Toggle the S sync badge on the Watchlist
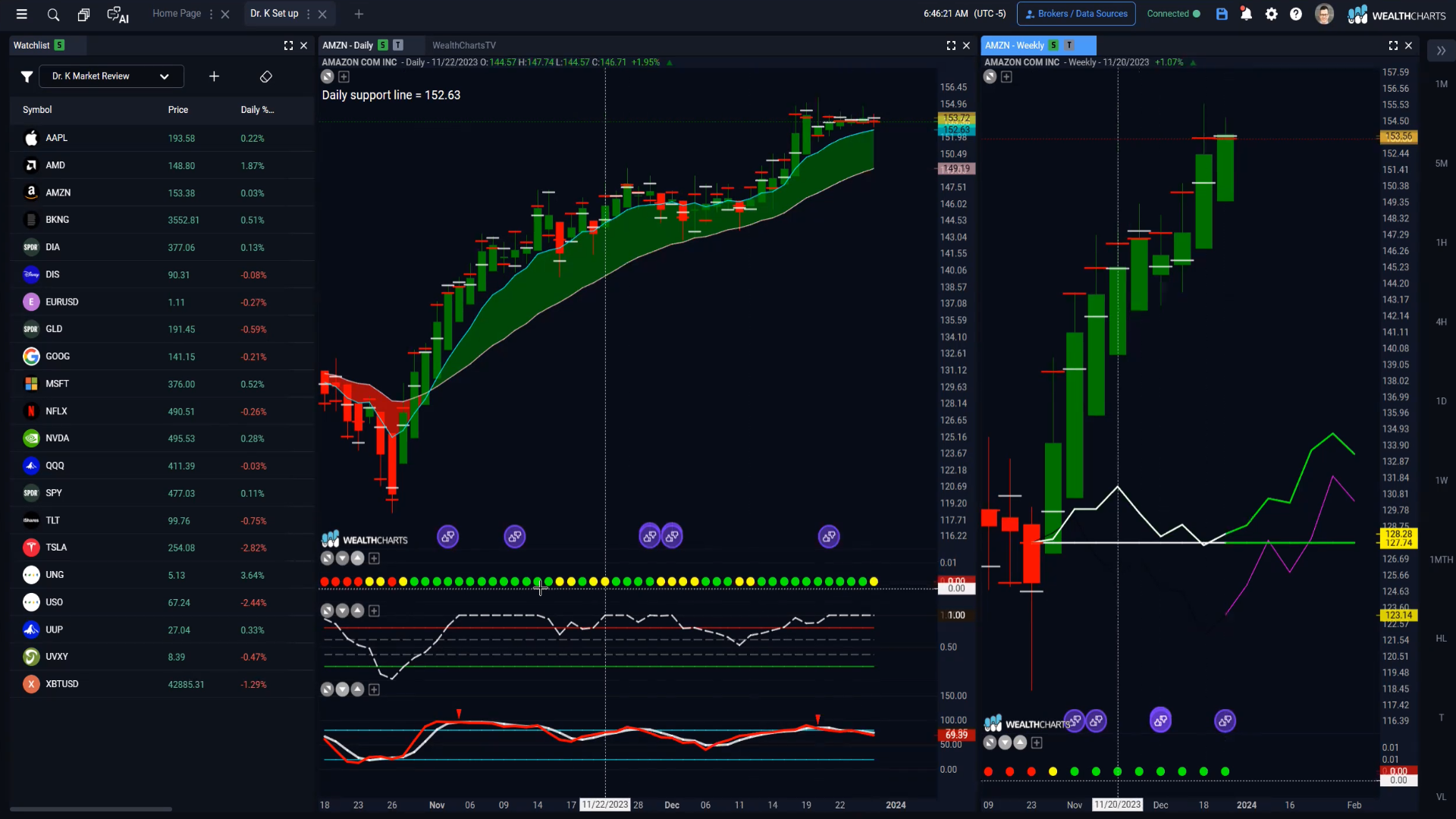Viewport: 1456px width, 819px height. 59,45
